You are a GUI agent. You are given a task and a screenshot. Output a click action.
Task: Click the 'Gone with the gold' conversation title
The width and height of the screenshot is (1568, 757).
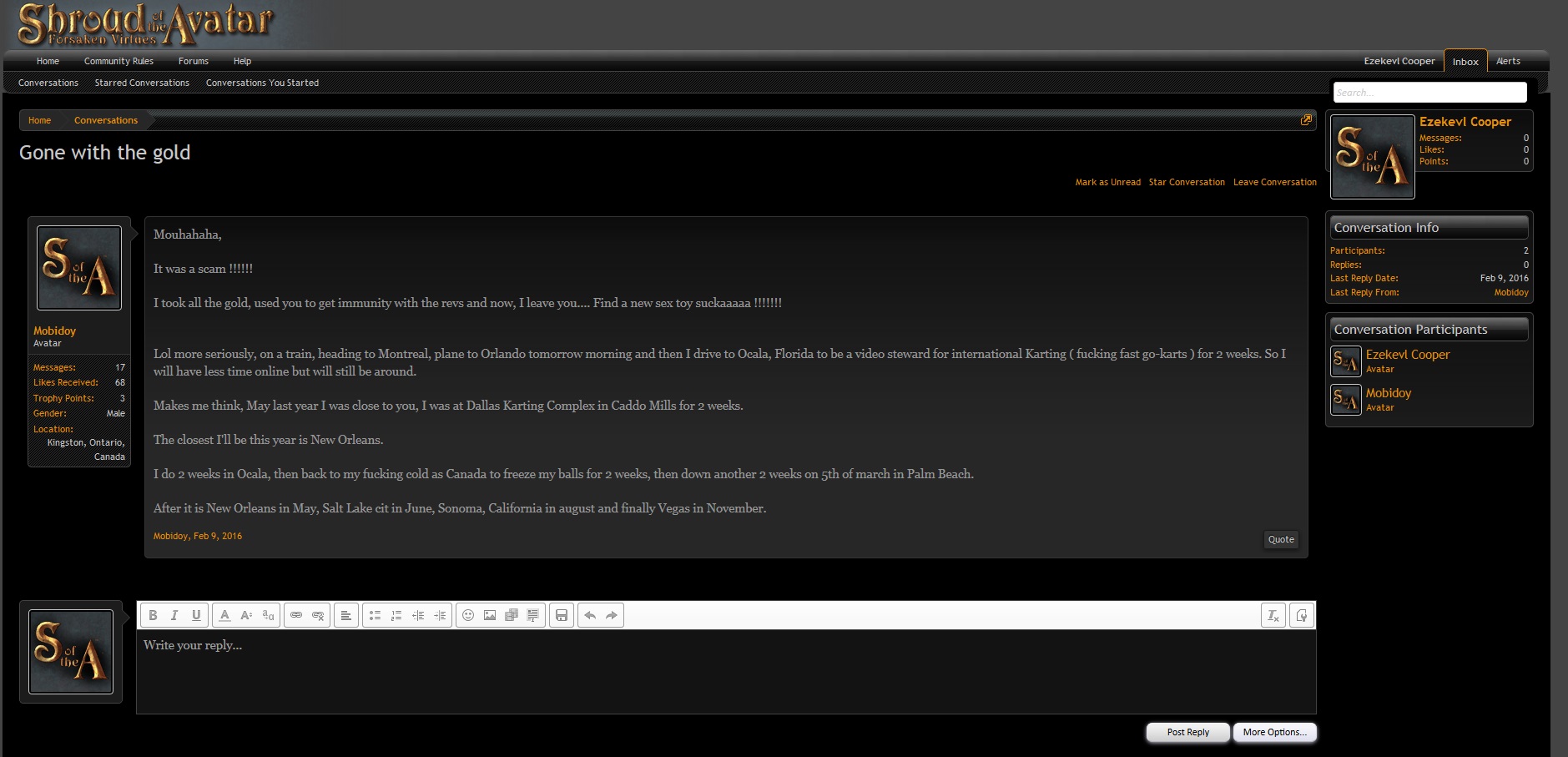pyautogui.click(x=104, y=153)
